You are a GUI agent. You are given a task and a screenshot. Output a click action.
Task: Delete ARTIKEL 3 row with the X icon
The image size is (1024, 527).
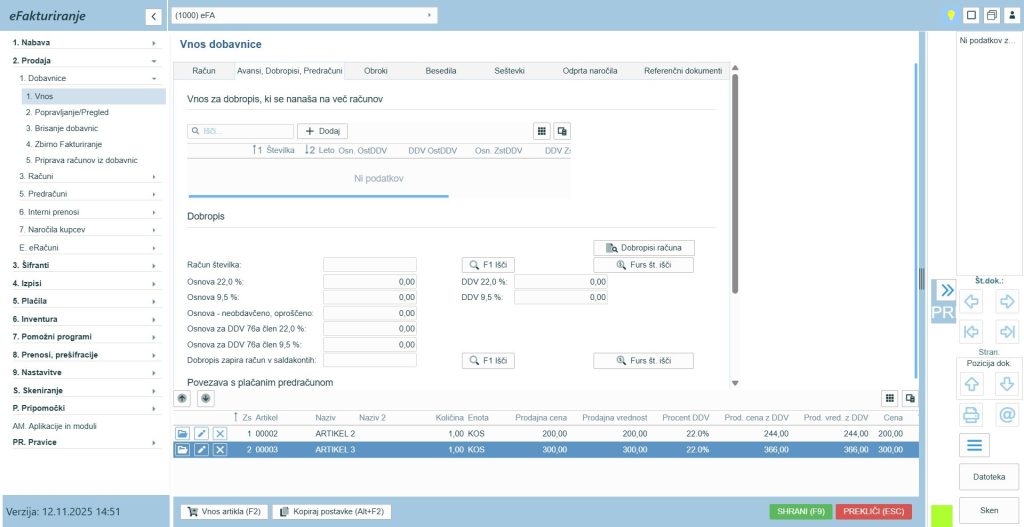(x=220, y=450)
